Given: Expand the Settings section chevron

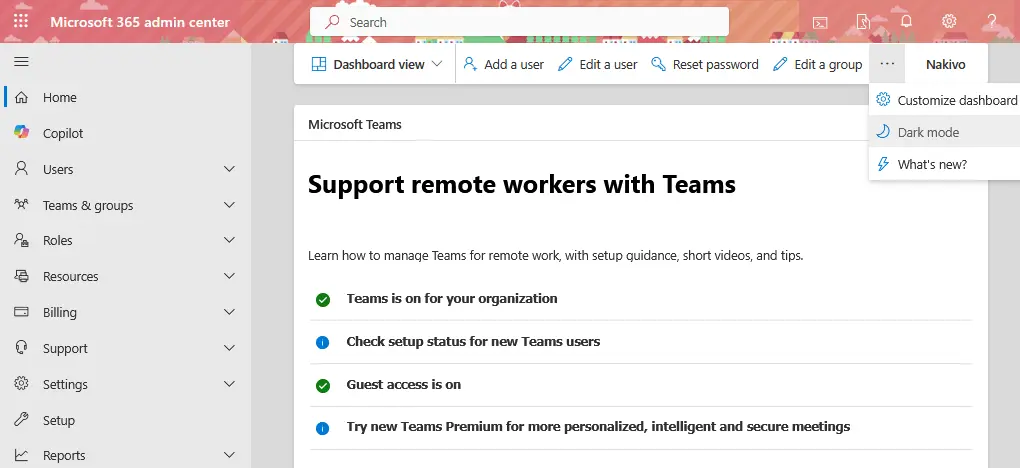Looking at the screenshot, I should [x=229, y=384].
